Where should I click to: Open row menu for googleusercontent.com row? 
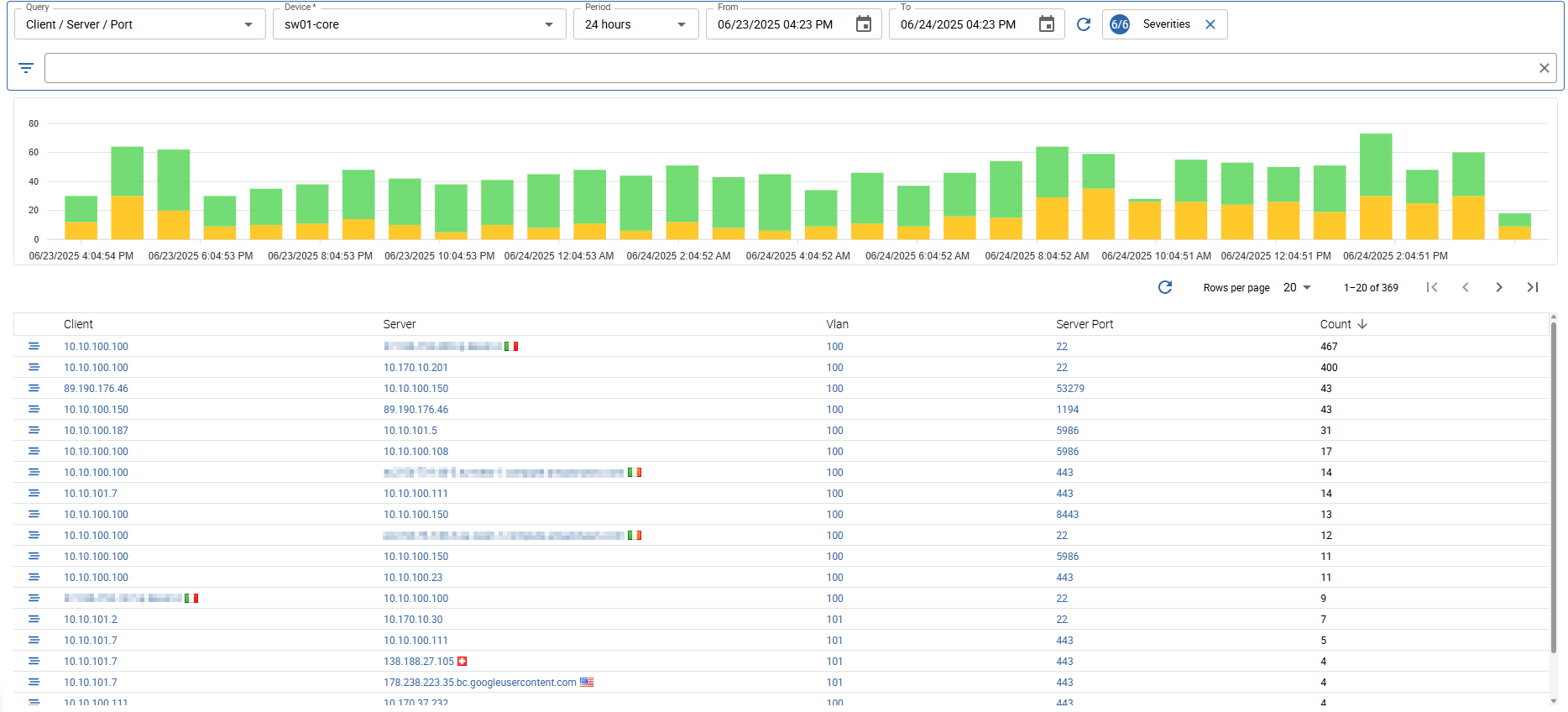pyautogui.click(x=34, y=682)
